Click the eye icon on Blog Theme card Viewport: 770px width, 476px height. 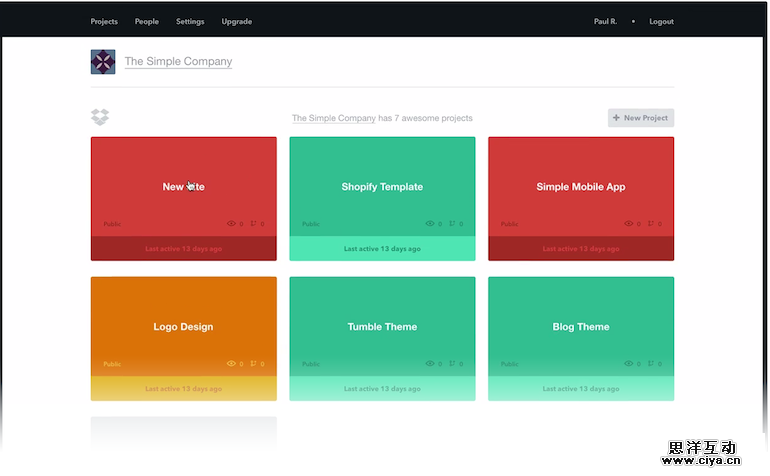pos(629,364)
